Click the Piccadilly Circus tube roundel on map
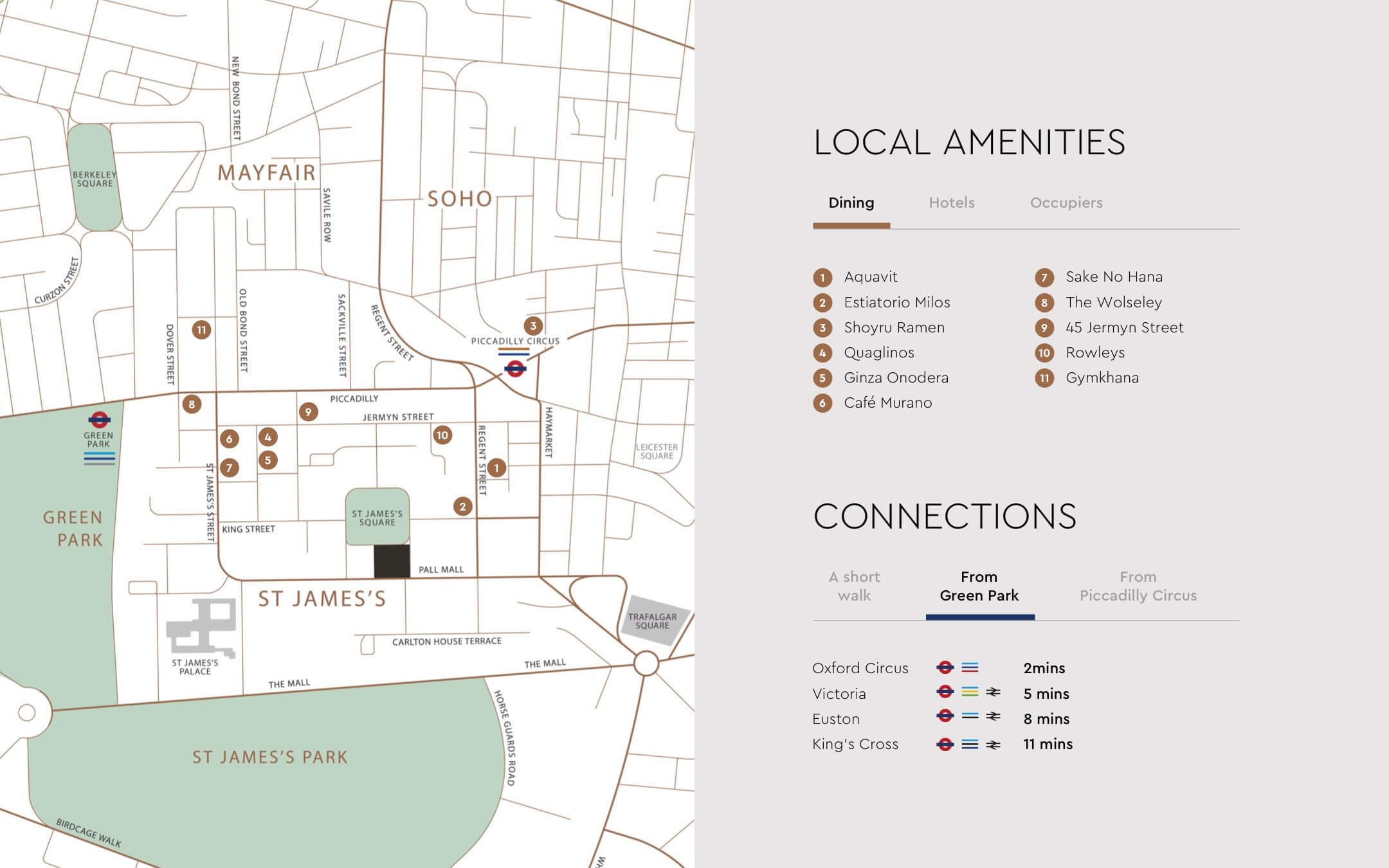Screen dimensions: 1389x868 pos(516,368)
